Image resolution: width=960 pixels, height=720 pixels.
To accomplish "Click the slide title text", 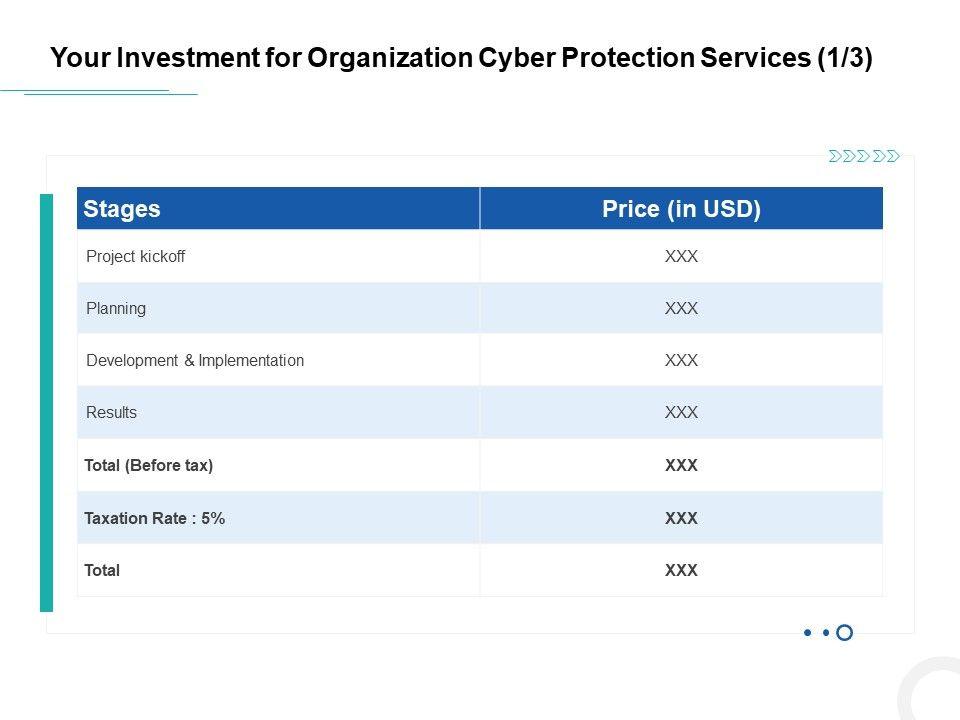I will [x=461, y=58].
